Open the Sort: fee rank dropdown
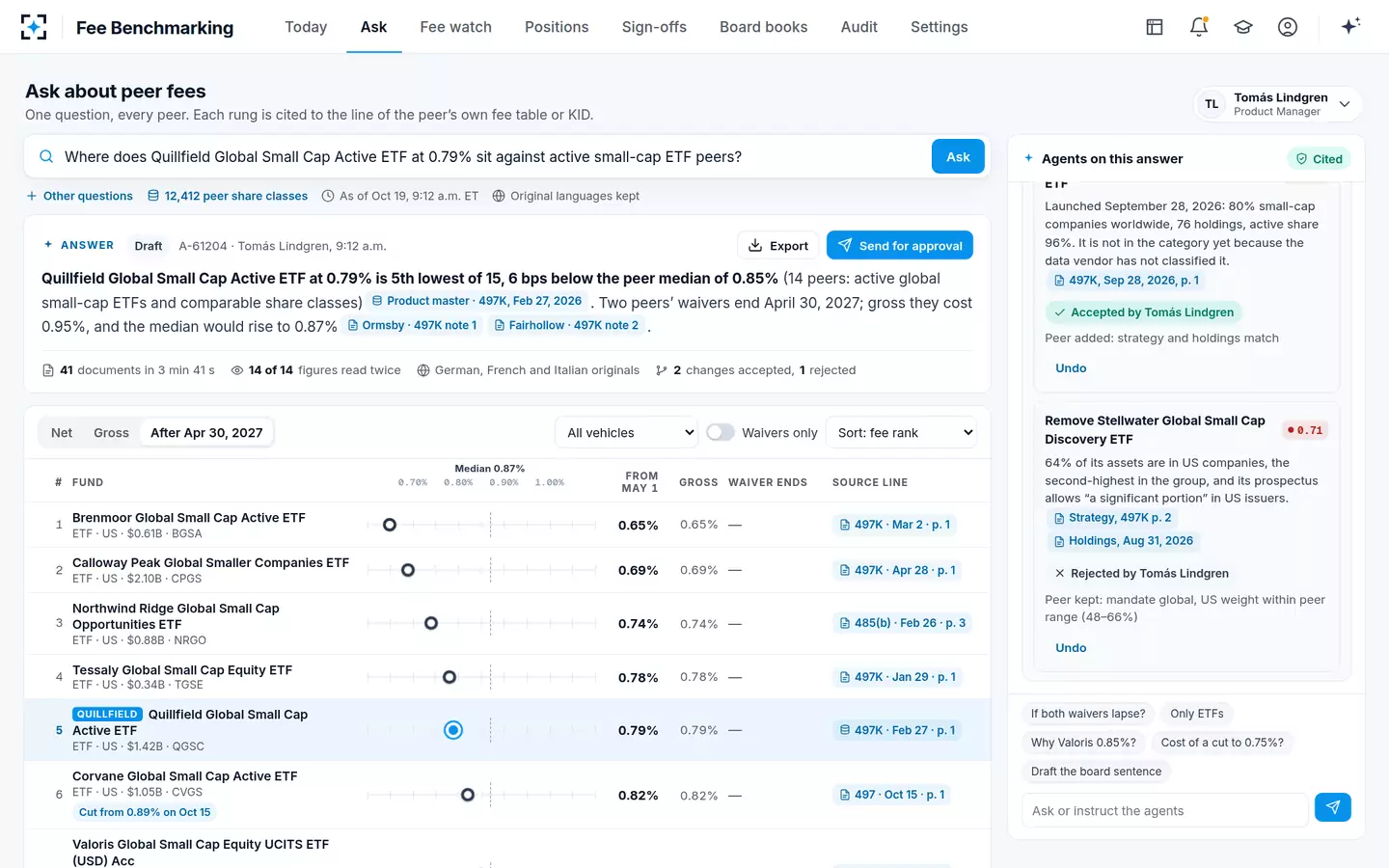1389x868 pixels. [901, 432]
